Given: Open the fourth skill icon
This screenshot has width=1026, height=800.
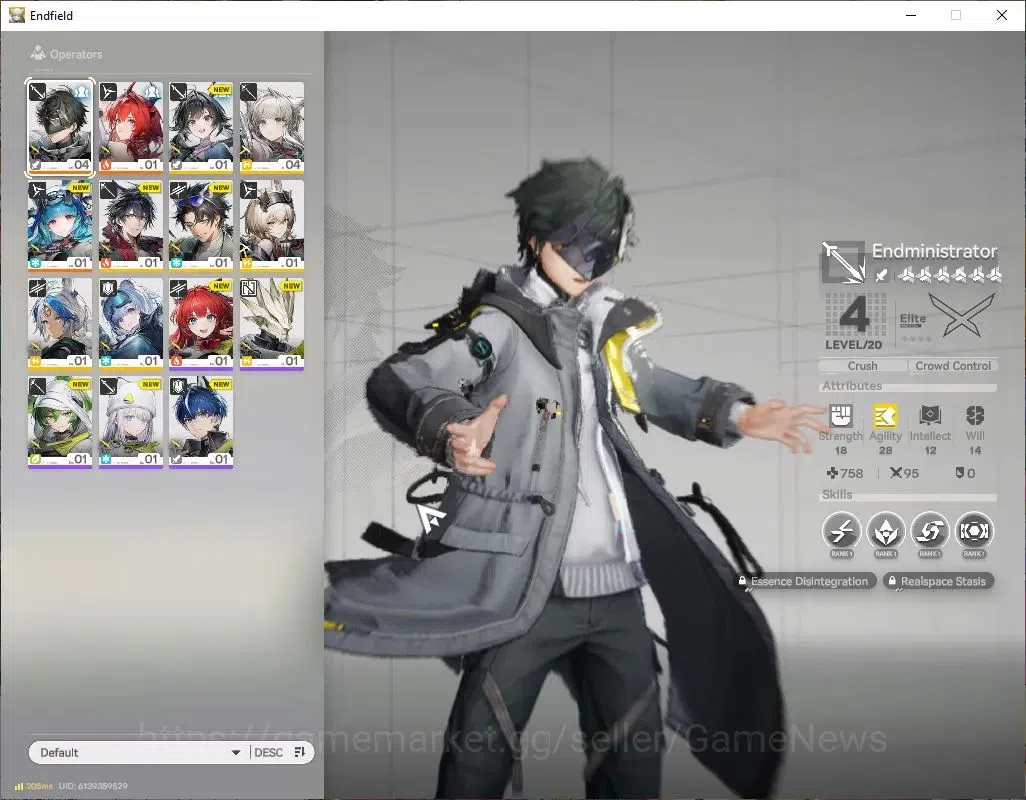Looking at the screenshot, I should [x=974, y=530].
